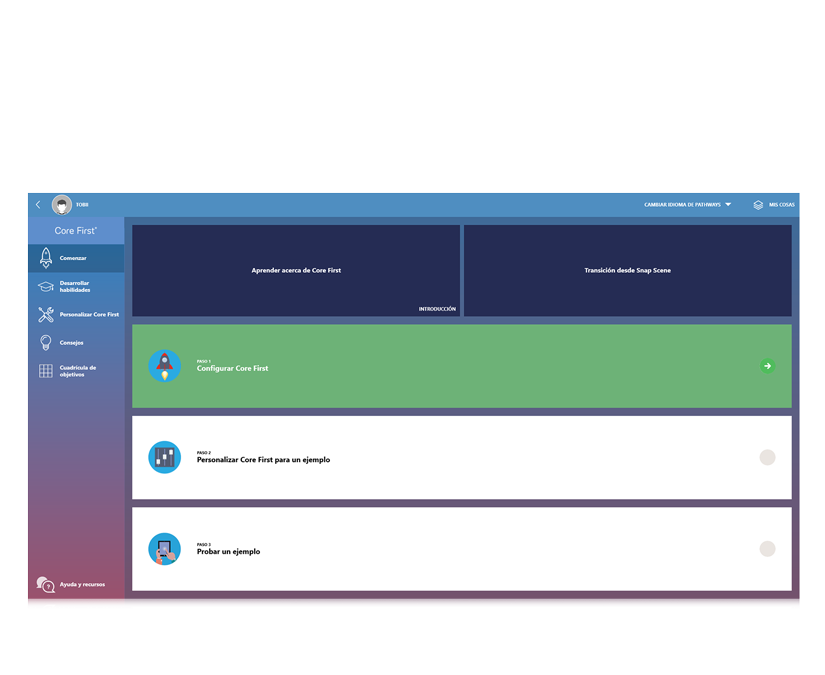
Task: Open Aprender acerca de Core First card
Action: point(295,270)
